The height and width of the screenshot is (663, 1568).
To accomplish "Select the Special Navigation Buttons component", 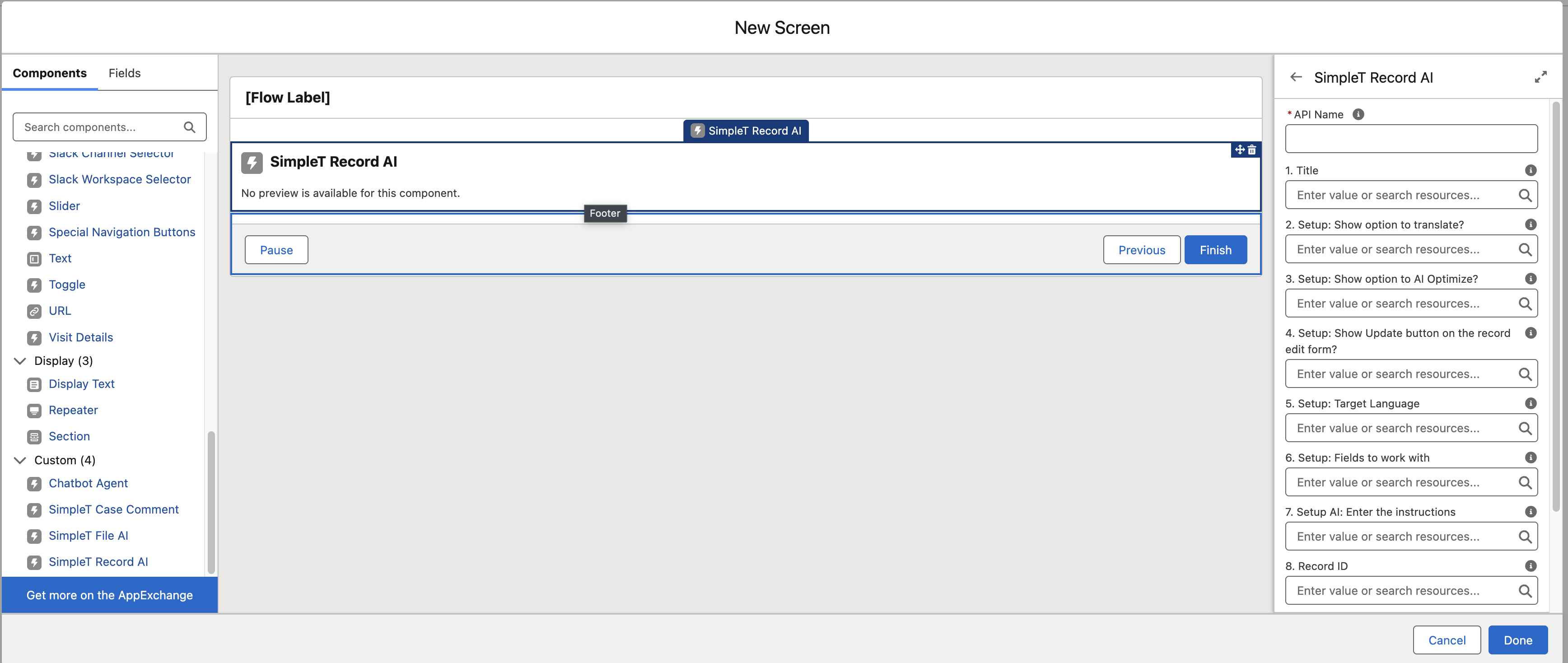I will [x=122, y=233].
